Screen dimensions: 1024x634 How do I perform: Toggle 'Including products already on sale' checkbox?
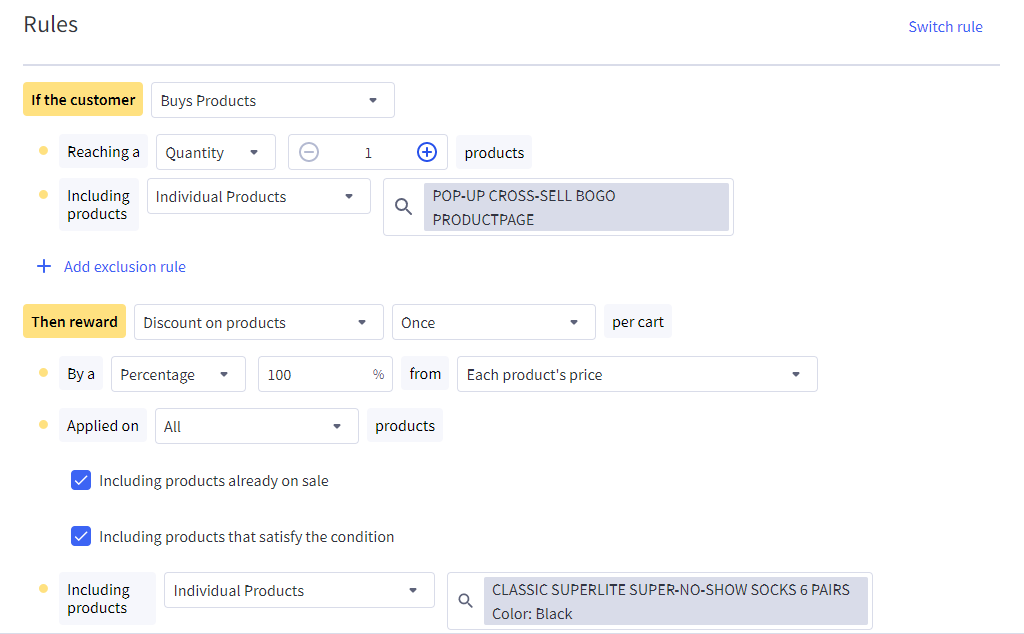click(x=81, y=481)
